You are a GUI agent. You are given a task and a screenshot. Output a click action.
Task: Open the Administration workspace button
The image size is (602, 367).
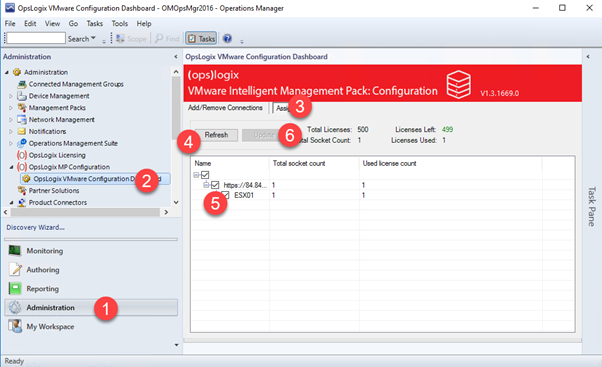pos(91,307)
